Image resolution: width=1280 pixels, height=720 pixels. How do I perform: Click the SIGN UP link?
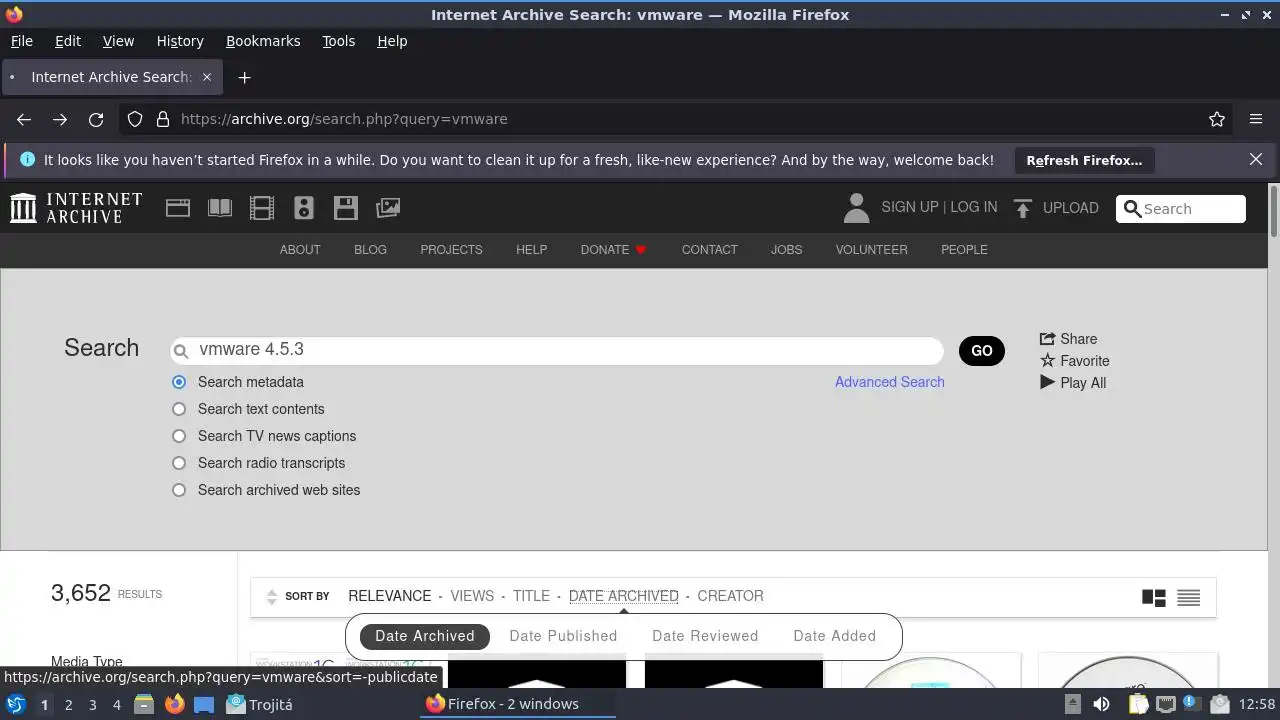click(909, 207)
